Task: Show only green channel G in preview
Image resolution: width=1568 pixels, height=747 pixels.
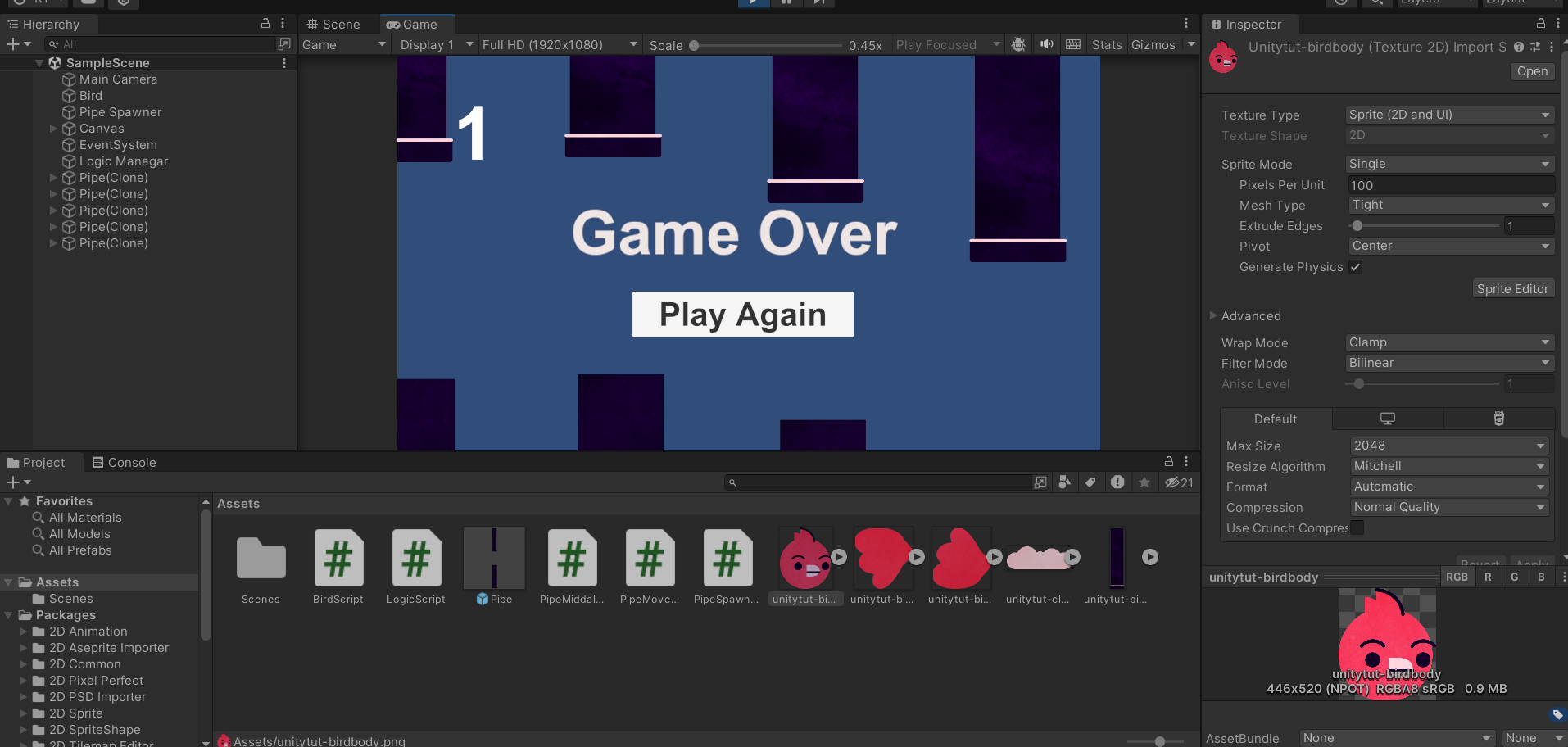Action: pos(1515,577)
